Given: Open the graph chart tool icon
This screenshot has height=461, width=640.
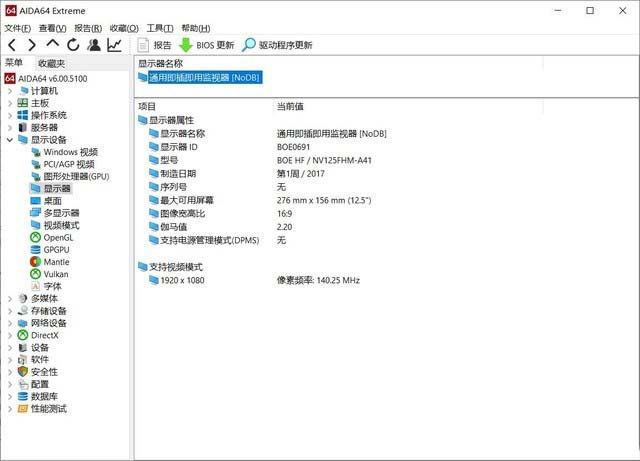Looking at the screenshot, I should [114, 45].
